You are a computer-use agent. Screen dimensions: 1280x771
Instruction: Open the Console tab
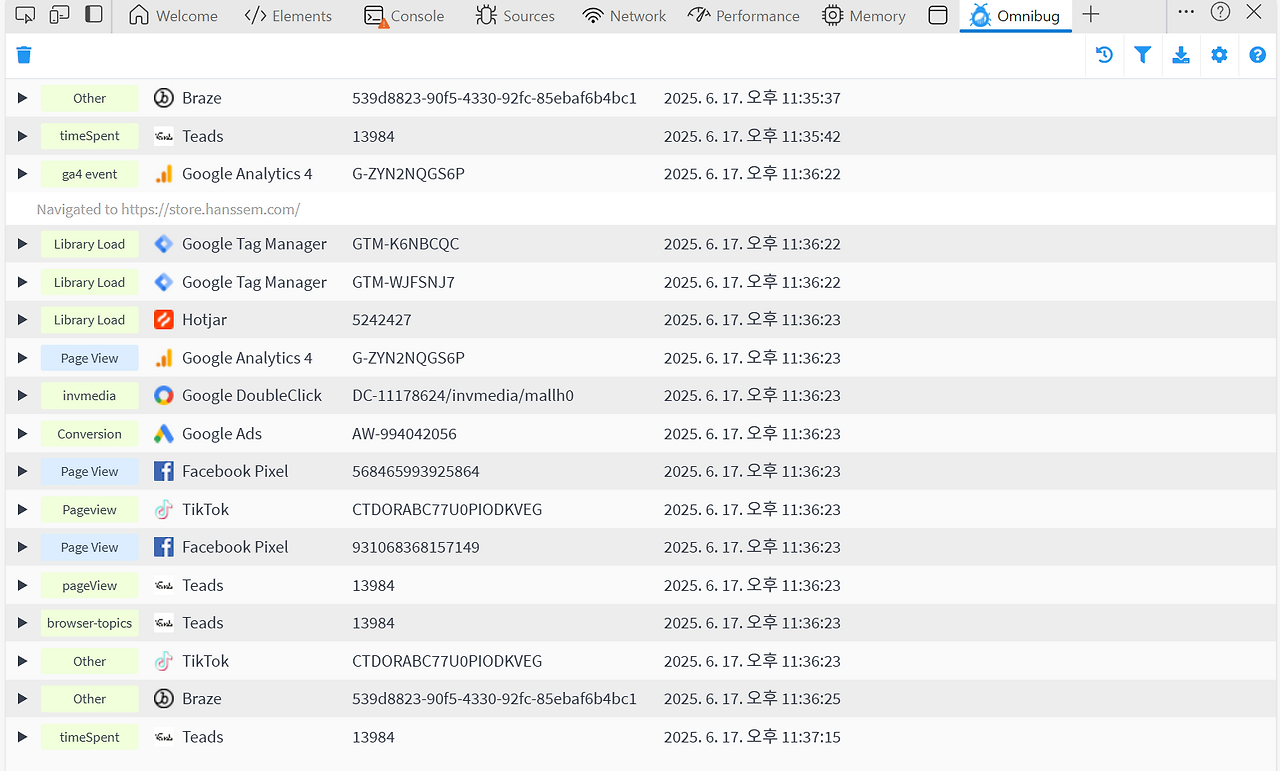(x=404, y=16)
